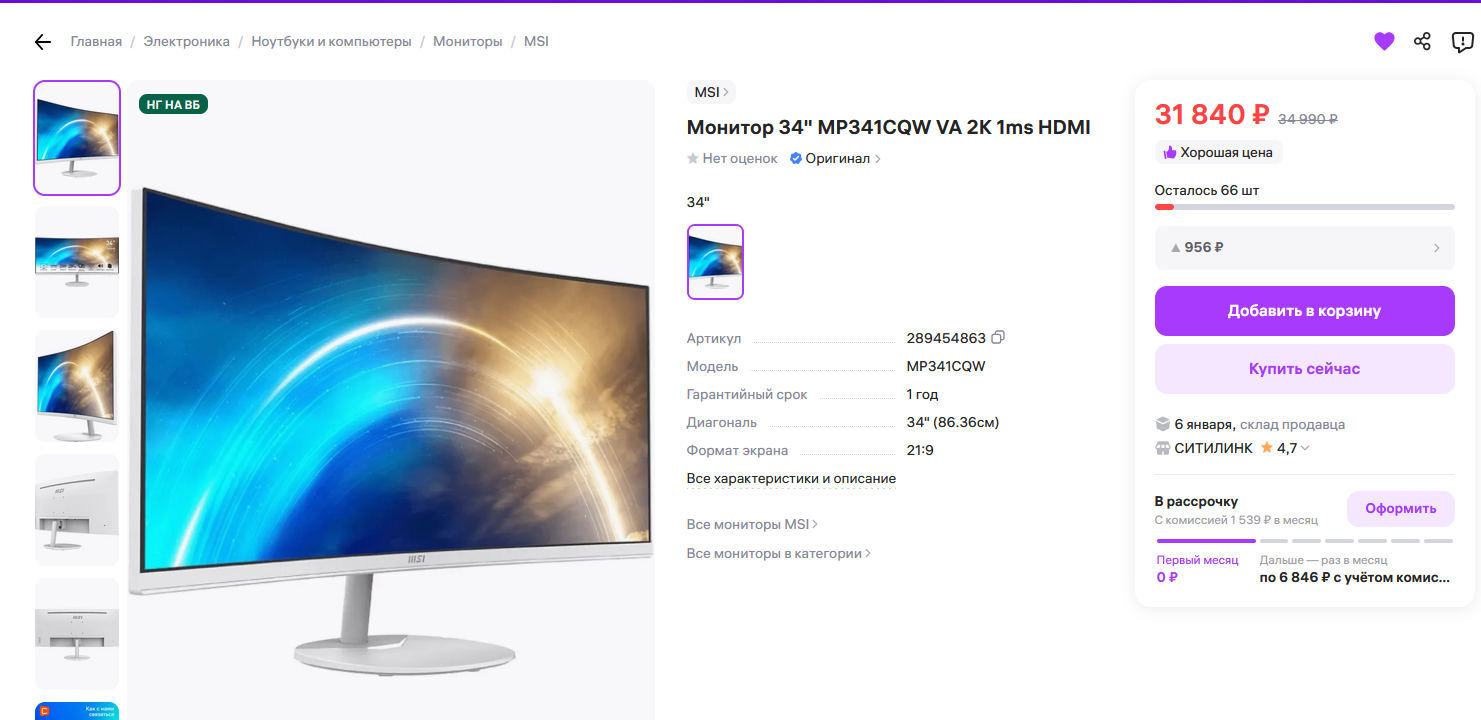The height and width of the screenshot is (720, 1481).
Task: Click the СИТИЛИНК store icon
Action: [x=1162, y=448]
